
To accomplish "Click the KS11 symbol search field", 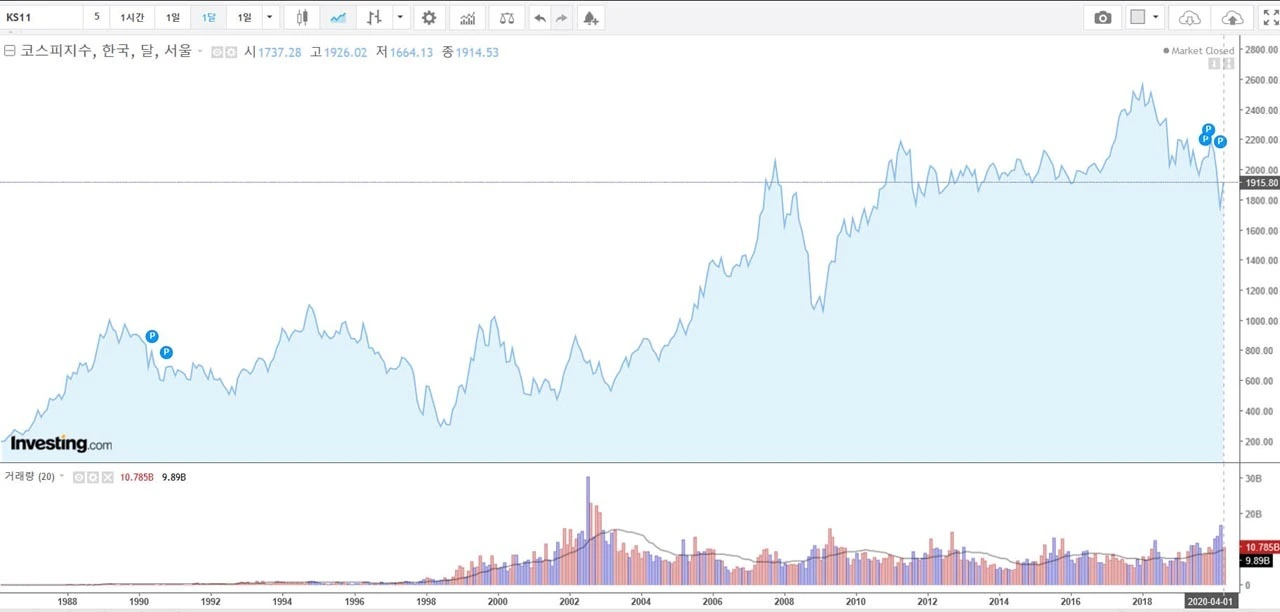I will pos(42,17).
